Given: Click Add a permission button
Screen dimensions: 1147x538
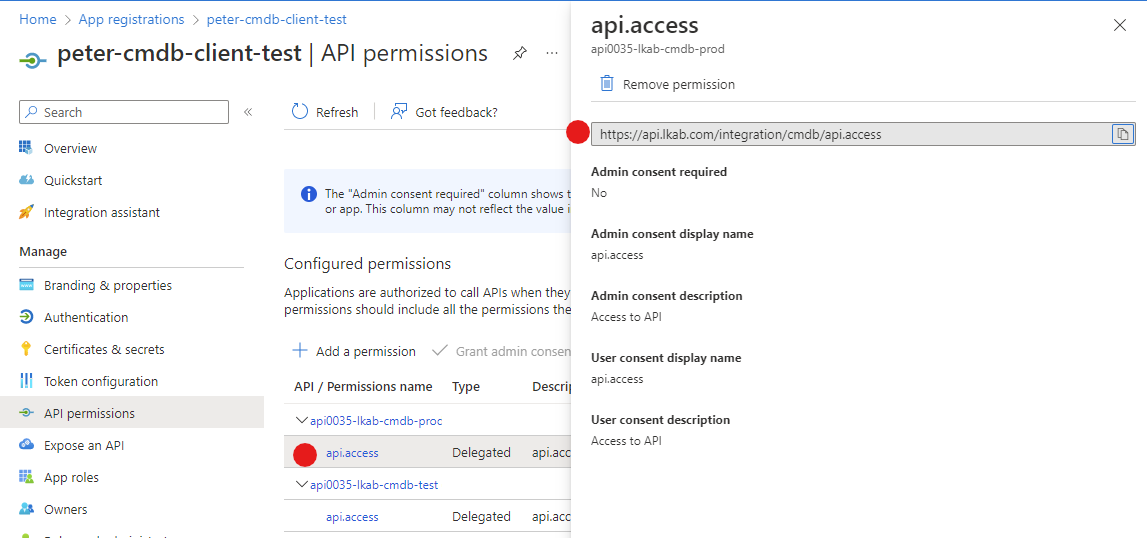Looking at the screenshot, I should pyautogui.click(x=354, y=351).
